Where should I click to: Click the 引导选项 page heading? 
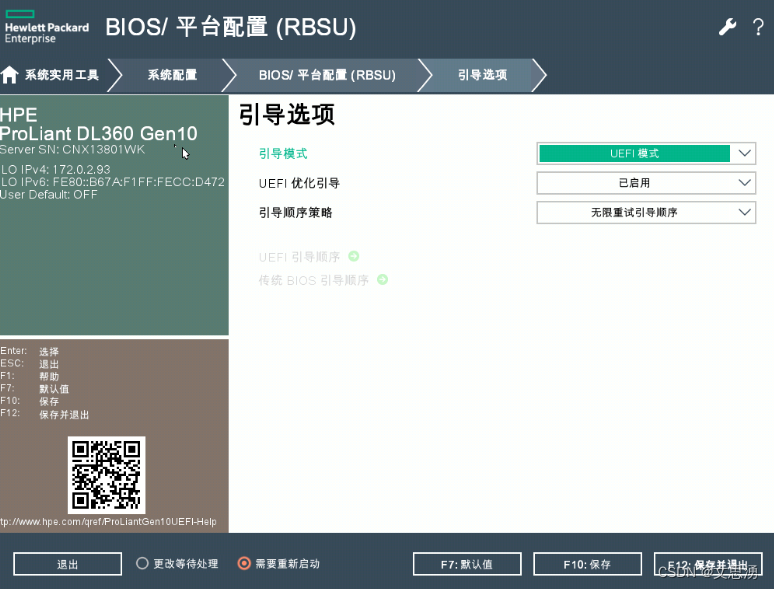[287, 115]
